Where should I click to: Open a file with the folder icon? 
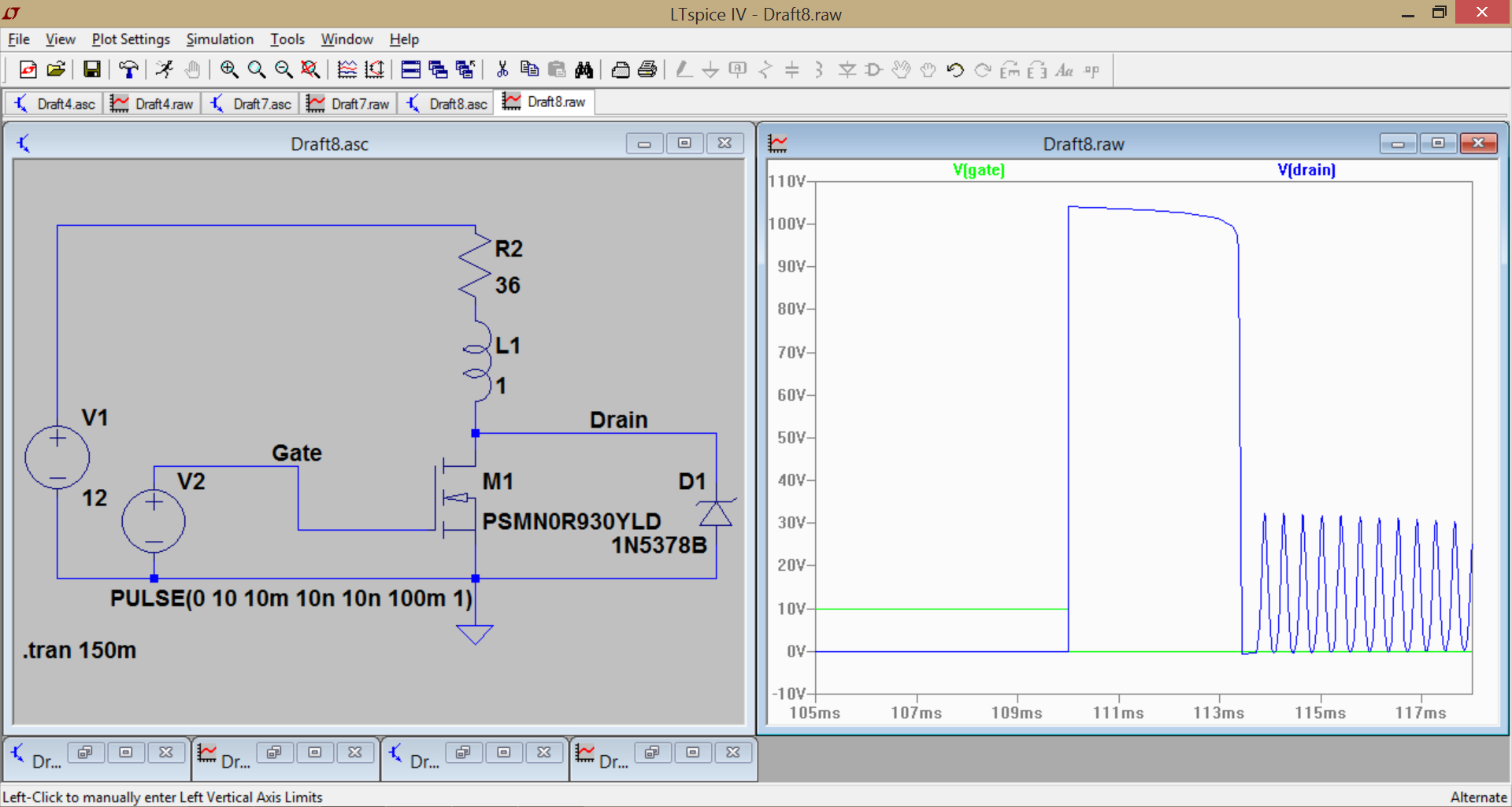(x=56, y=70)
